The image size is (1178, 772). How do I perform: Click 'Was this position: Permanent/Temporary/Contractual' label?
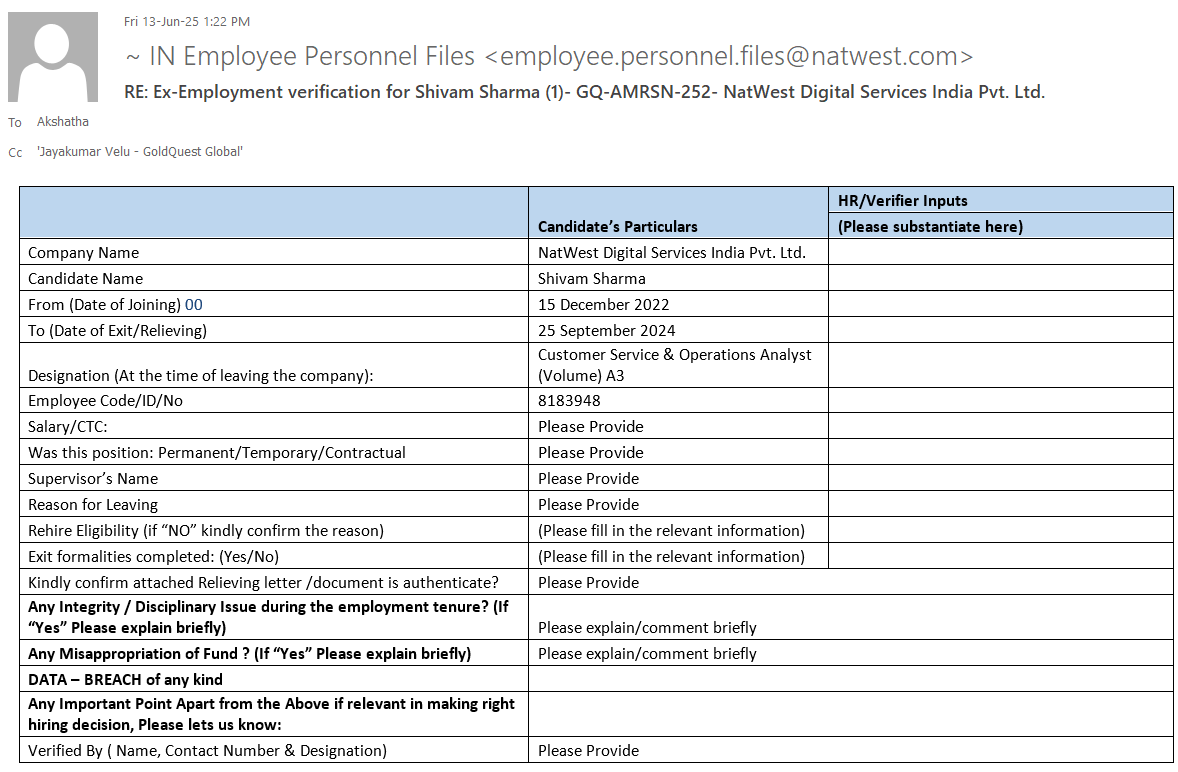point(216,453)
